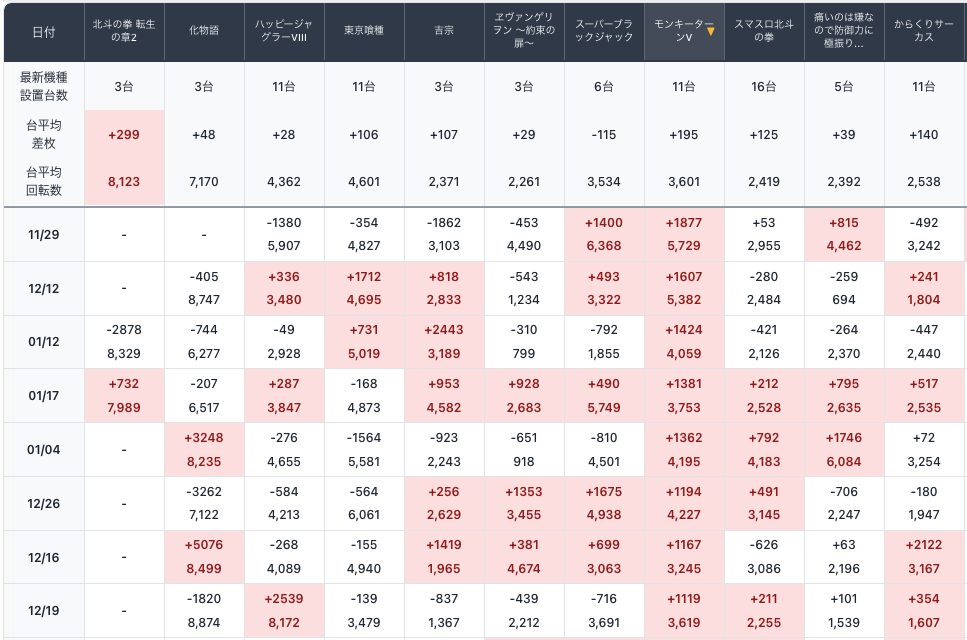Open the 11/29 date row

point(43,234)
